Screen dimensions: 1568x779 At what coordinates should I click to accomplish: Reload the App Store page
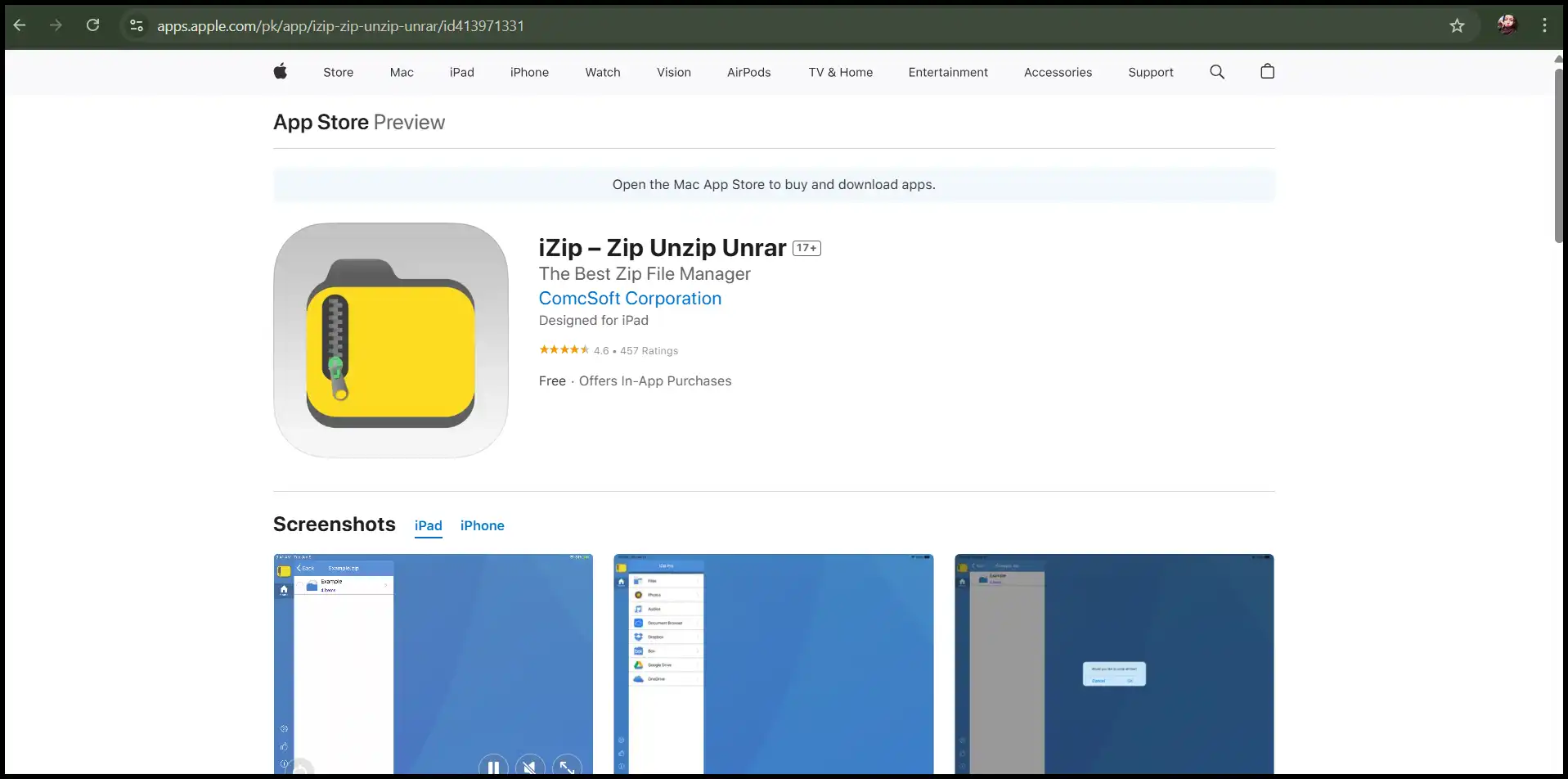(x=92, y=25)
